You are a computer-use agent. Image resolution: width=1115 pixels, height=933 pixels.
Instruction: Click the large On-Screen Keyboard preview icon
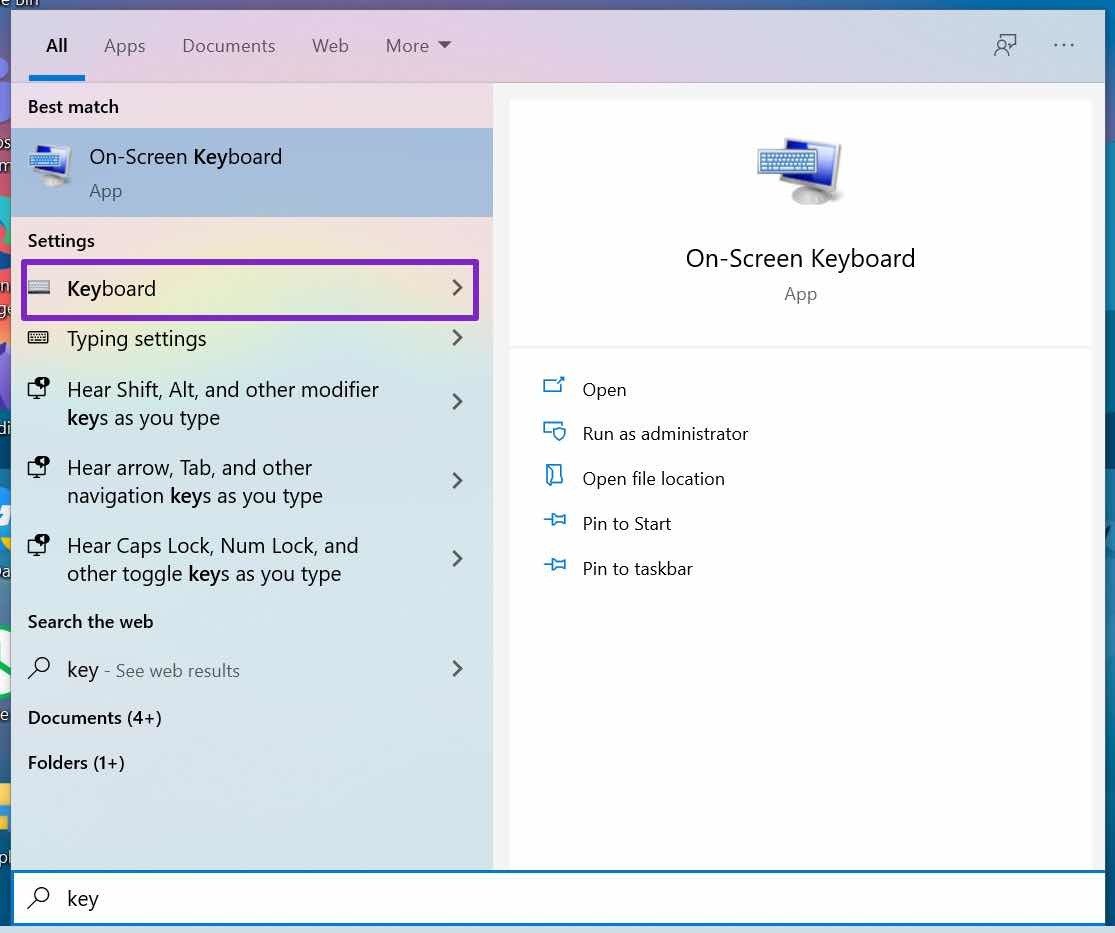point(800,170)
